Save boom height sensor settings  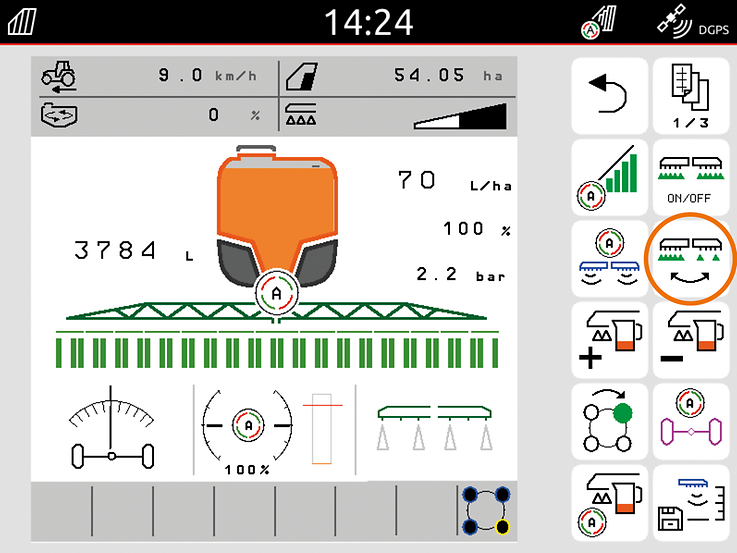tap(691, 501)
